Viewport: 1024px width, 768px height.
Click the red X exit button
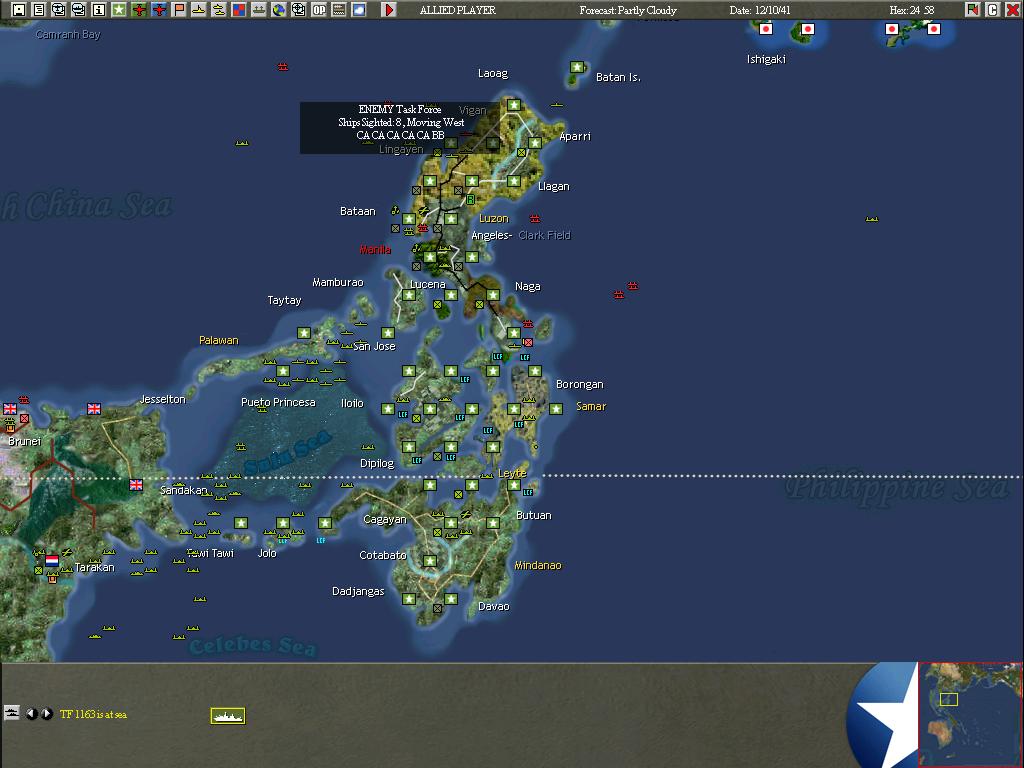click(1012, 10)
